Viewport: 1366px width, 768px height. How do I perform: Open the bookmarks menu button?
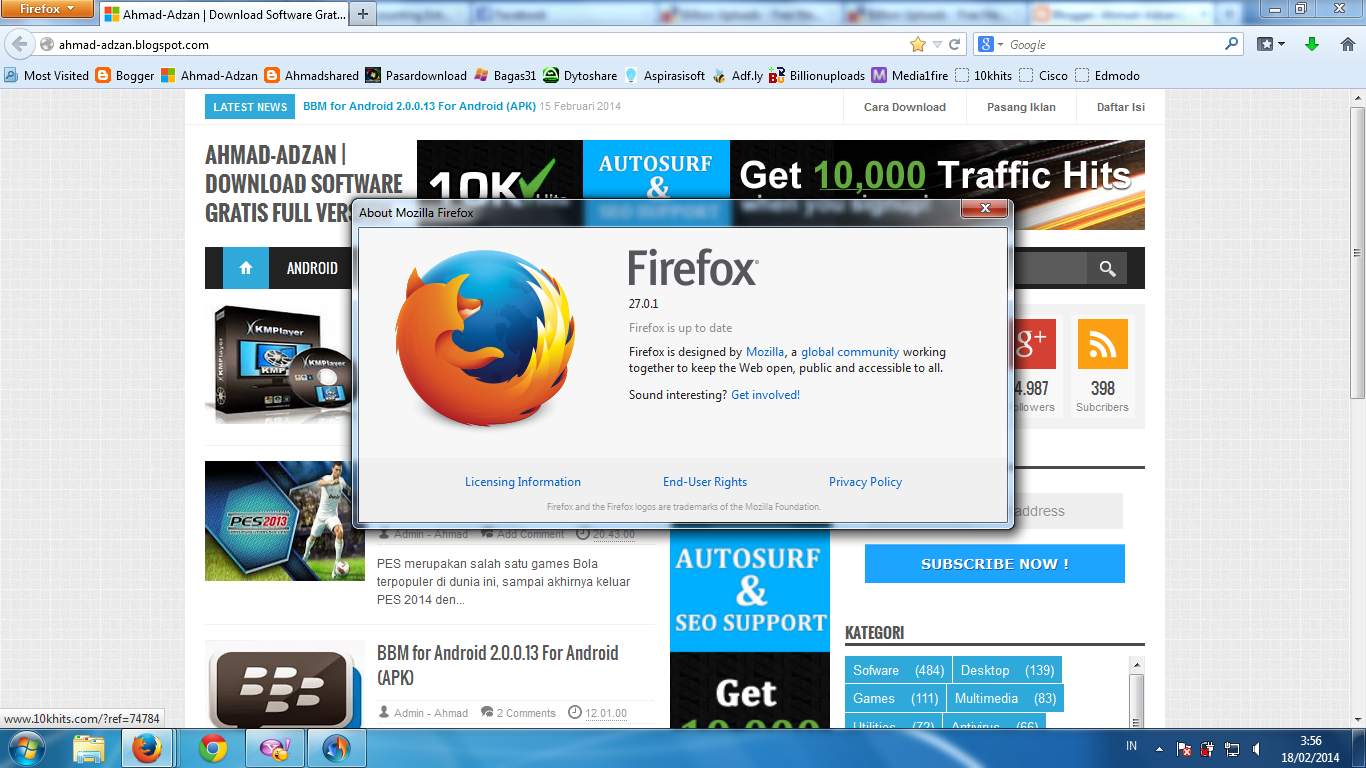pos(1271,45)
